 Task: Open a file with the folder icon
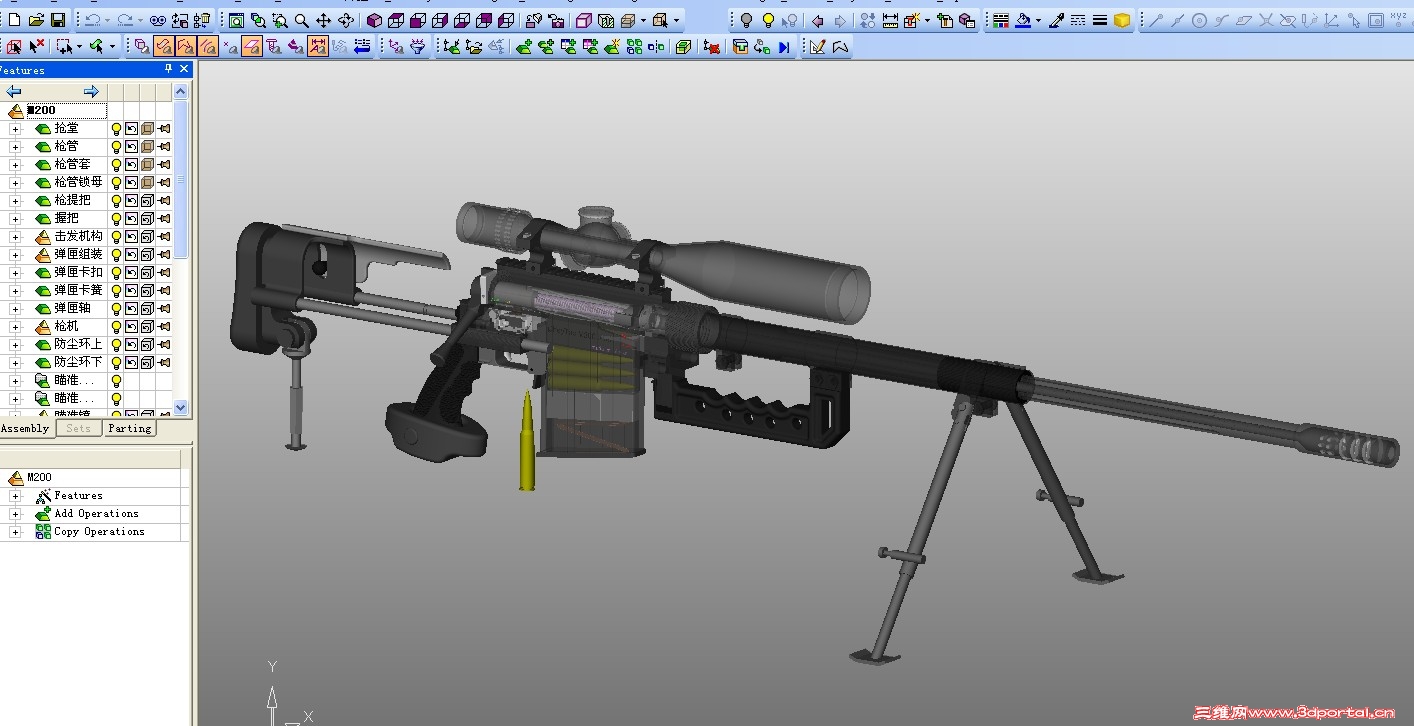[36, 20]
